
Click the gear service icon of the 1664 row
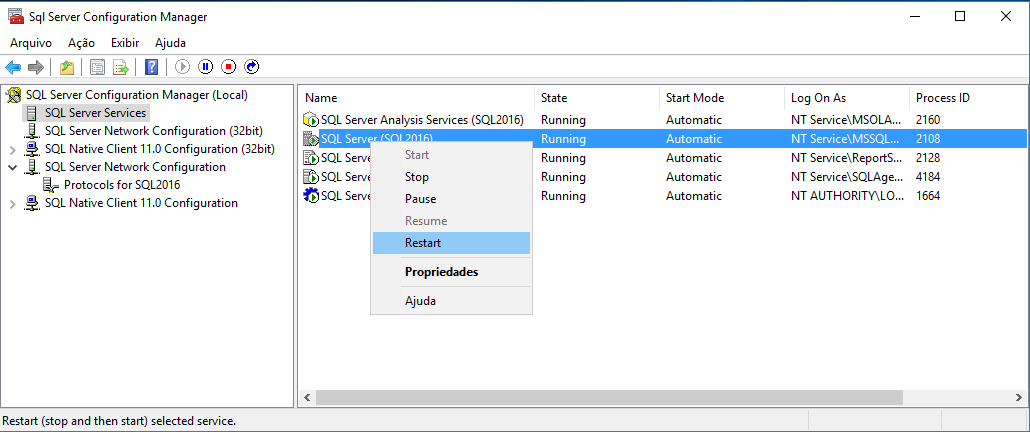click(311, 196)
